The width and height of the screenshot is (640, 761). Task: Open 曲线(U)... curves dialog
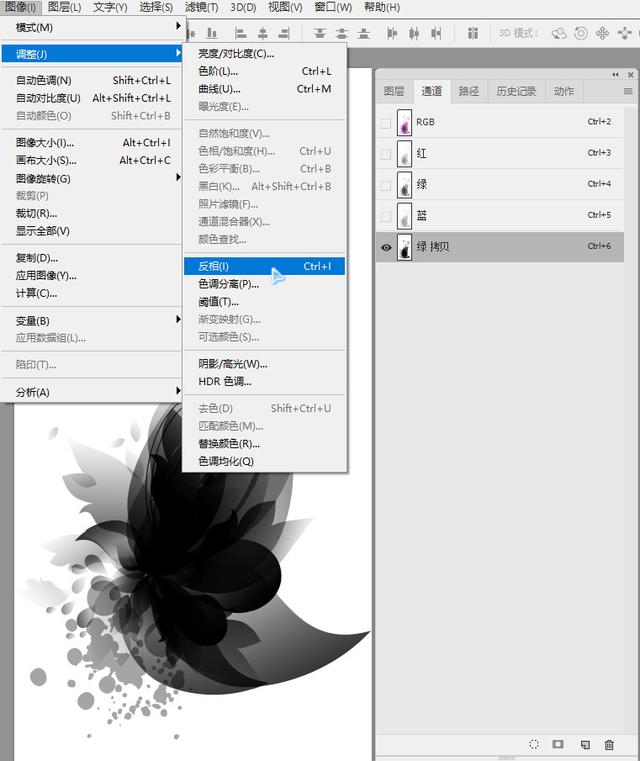pos(264,89)
